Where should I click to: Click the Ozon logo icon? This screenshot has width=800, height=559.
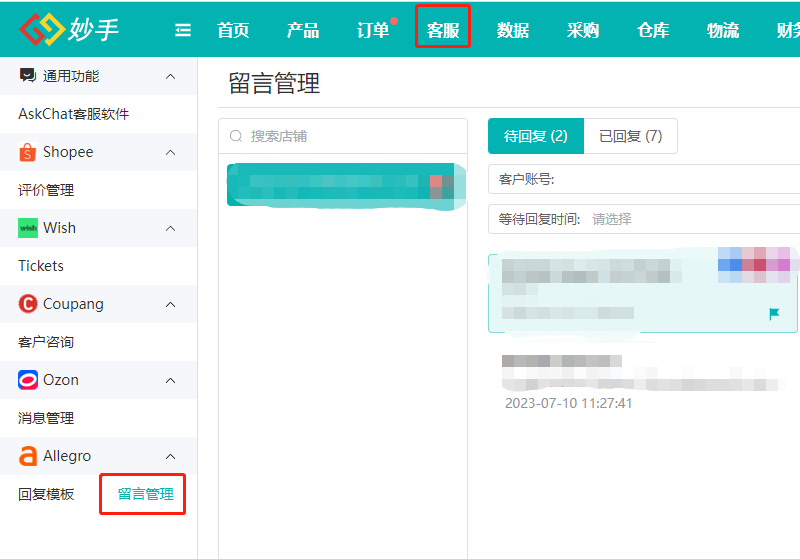coord(28,380)
